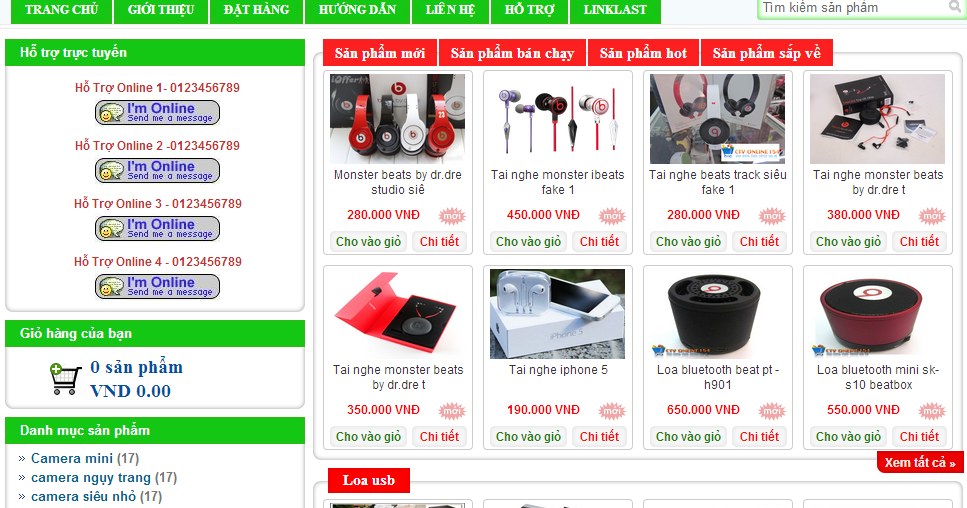Go to HƯỚNG DẪN menu page

(357, 10)
